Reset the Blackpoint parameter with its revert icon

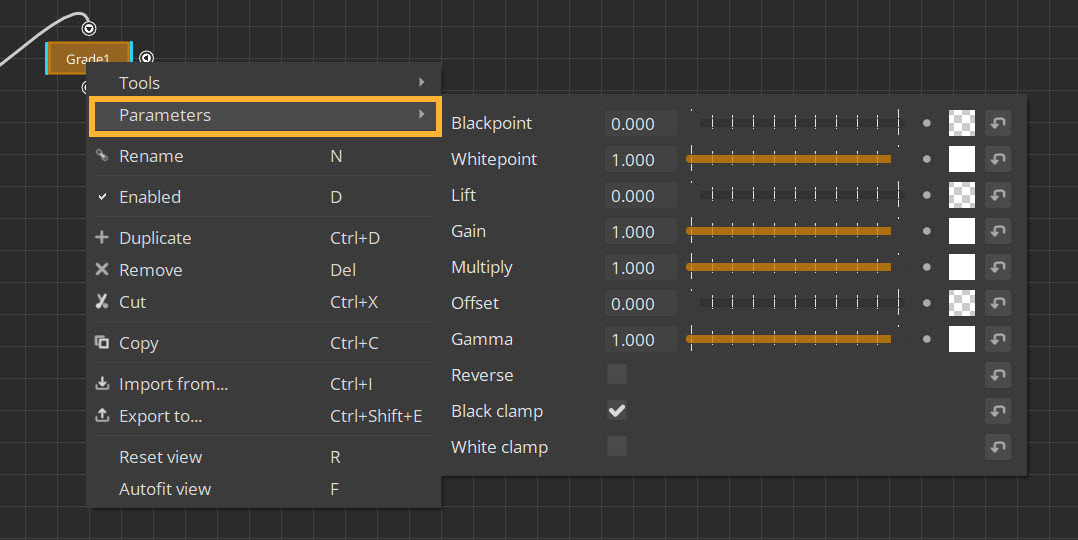point(997,123)
